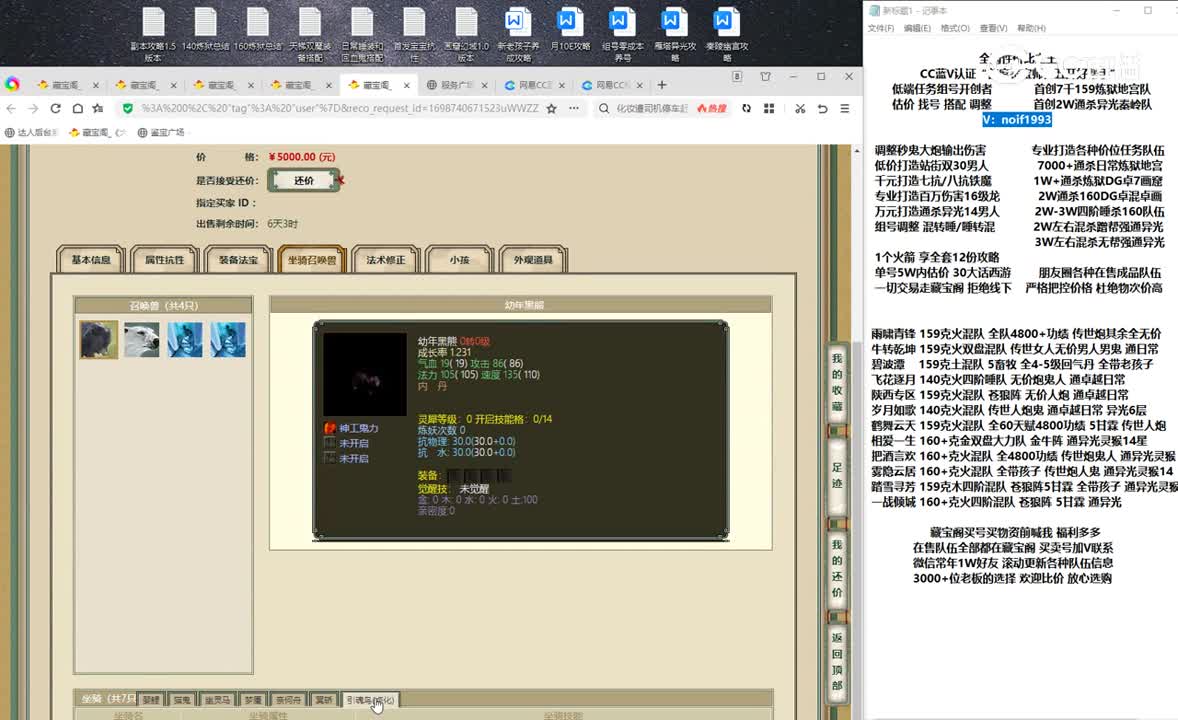Image resolution: width=1178 pixels, height=720 pixels.
Task: Switch to the 外观道具 tab
Action: point(533,260)
